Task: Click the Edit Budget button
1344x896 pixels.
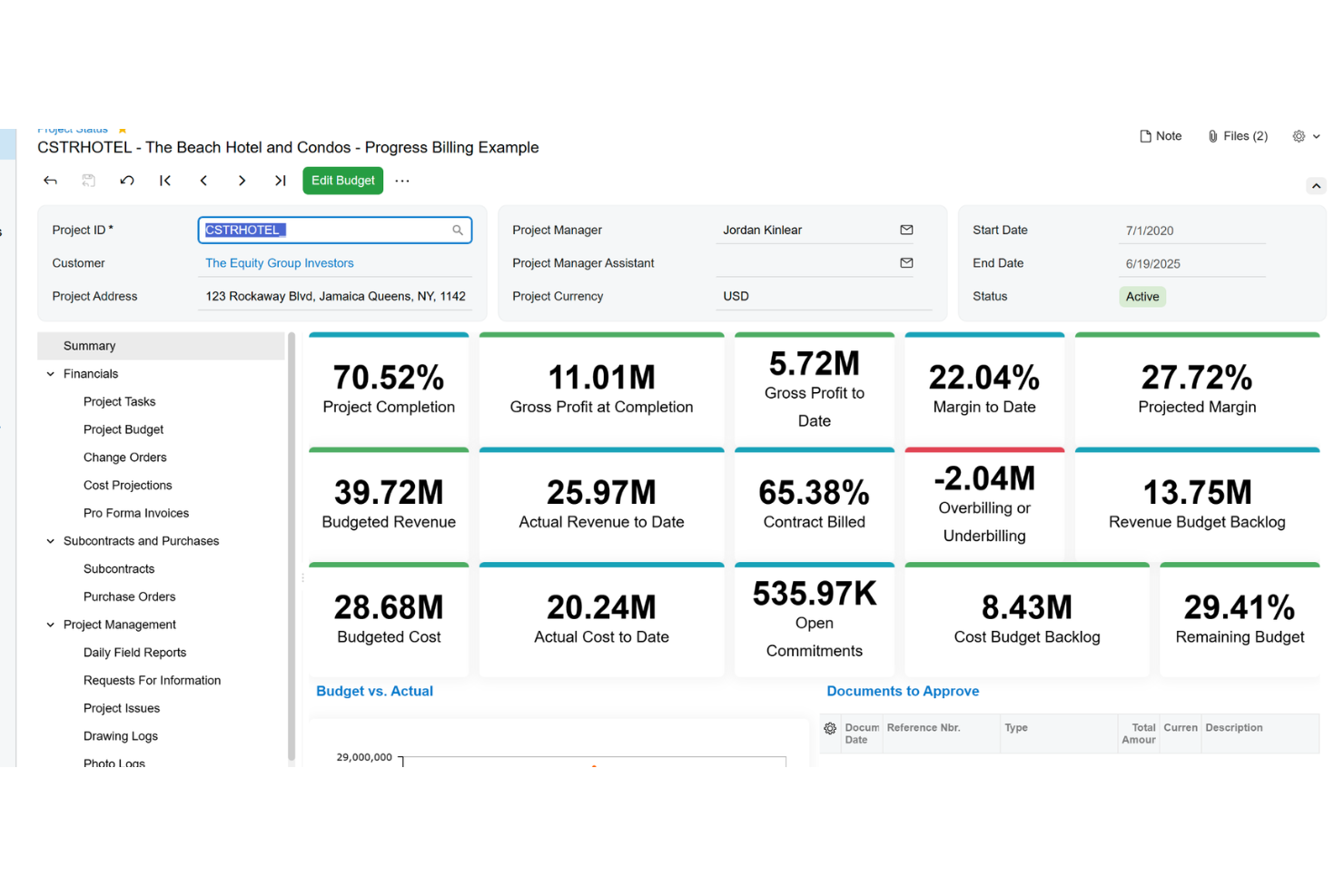Action: 342,180
